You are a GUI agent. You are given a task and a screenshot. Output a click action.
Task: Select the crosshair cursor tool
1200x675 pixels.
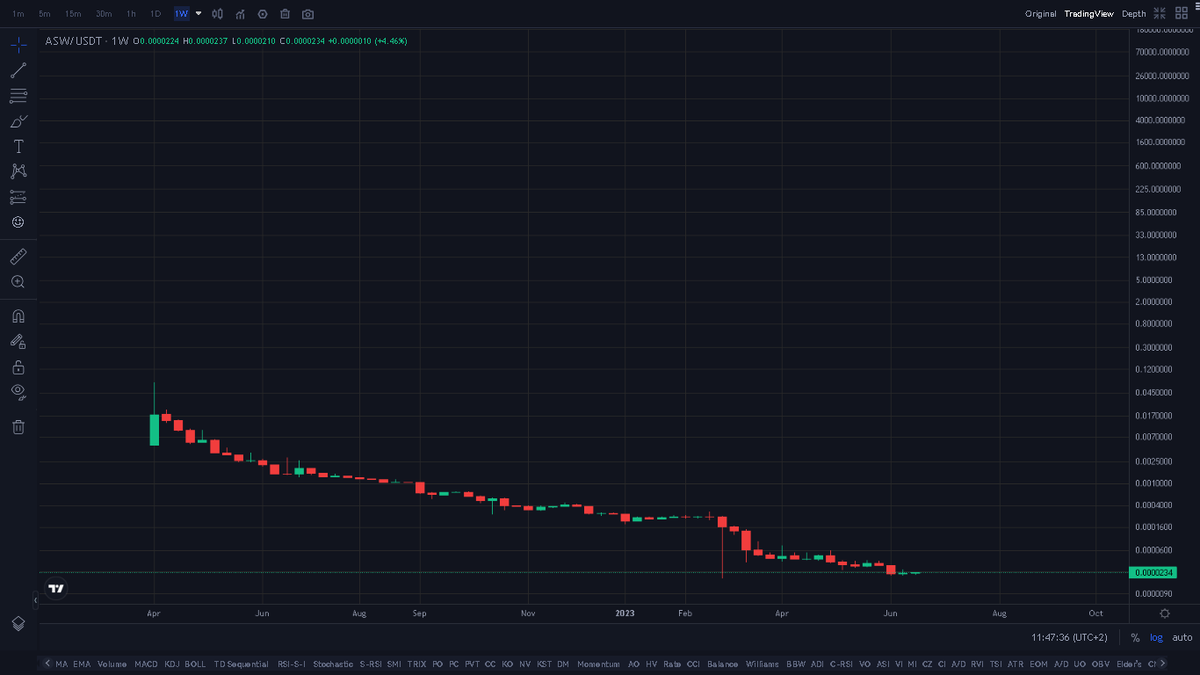click(18, 45)
